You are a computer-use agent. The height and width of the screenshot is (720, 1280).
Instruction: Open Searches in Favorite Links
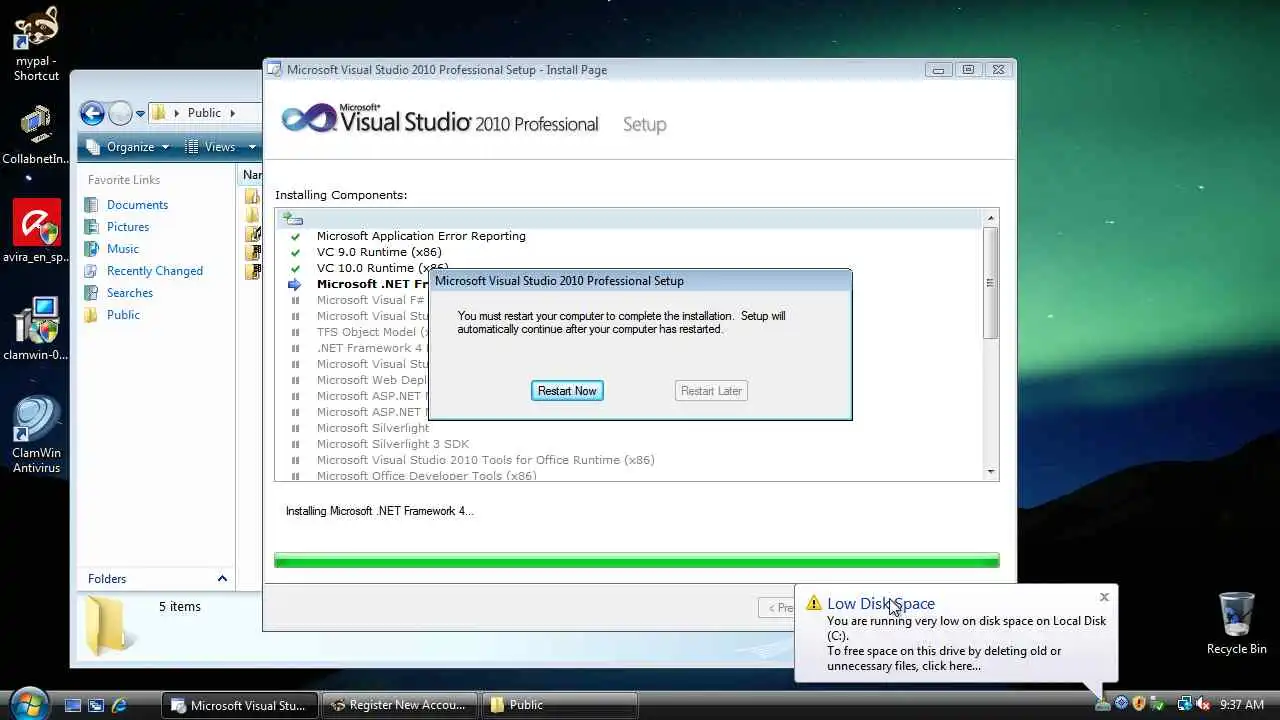click(x=130, y=293)
